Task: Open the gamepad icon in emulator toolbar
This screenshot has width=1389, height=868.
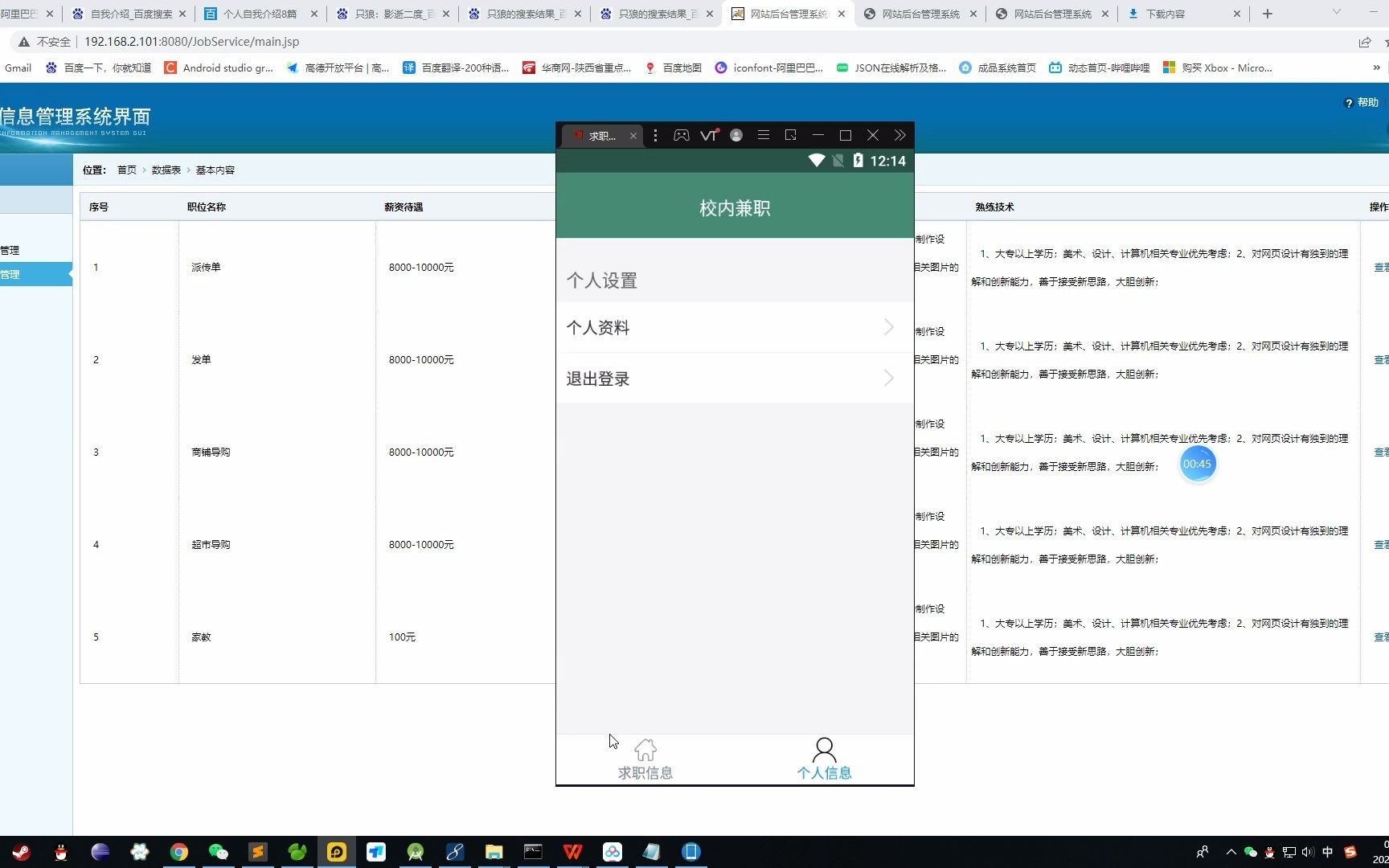Action: (x=681, y=135)
